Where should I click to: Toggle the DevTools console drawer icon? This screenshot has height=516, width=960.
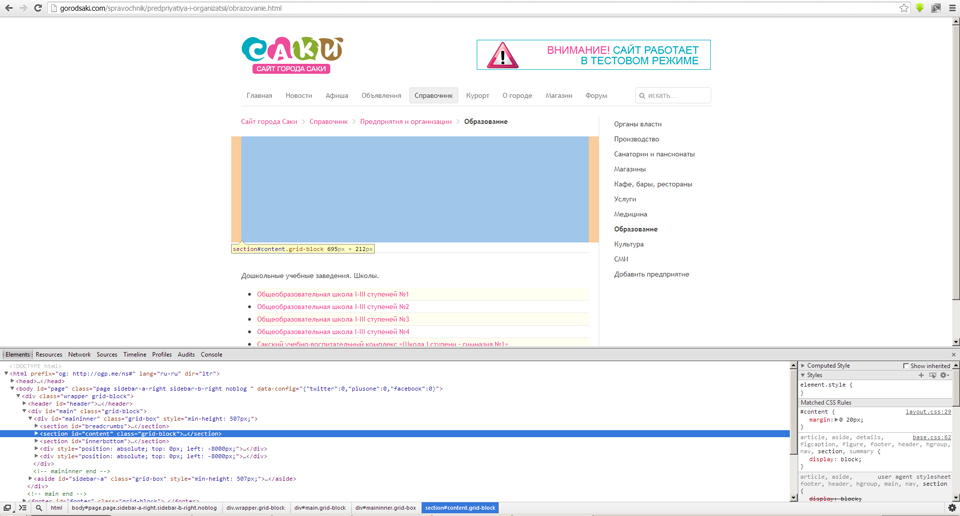coord(23,508)
